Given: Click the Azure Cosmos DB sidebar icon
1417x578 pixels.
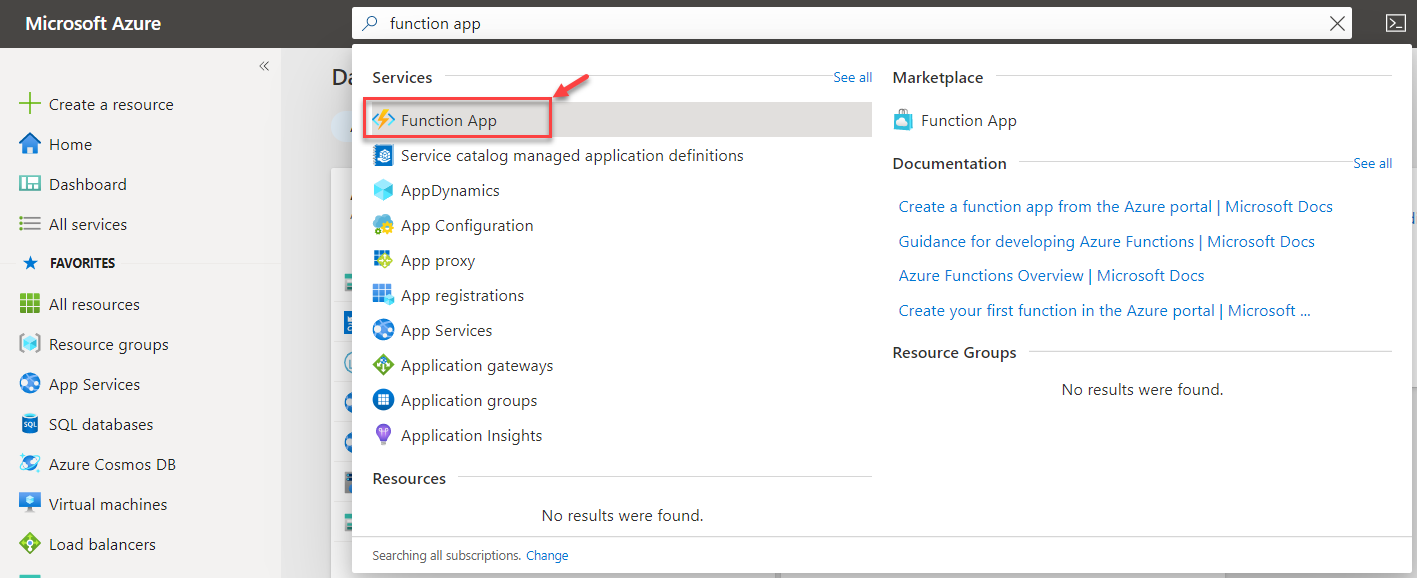Looking at the screenshot, I should [30, 464].
